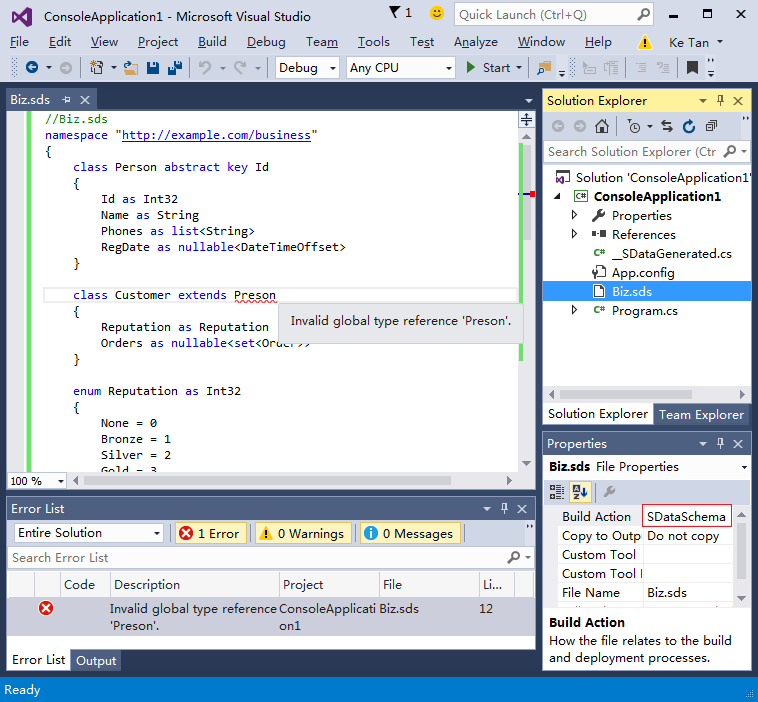Screen dimensions: 758x702
Task: Click the Solution Explorer horizontal scrollbar
Action: pyautogui.click(x=626, y=394)
